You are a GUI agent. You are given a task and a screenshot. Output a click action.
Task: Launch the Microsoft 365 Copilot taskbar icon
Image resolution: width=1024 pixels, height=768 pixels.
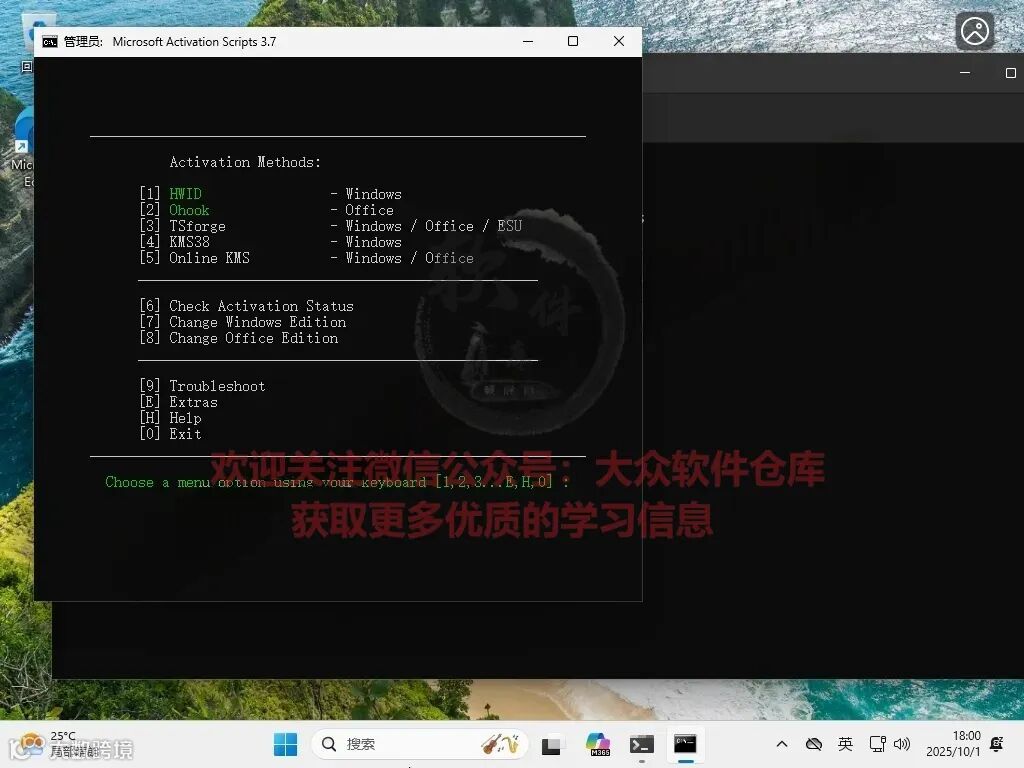pyautogui.click(x=598, y=744)
